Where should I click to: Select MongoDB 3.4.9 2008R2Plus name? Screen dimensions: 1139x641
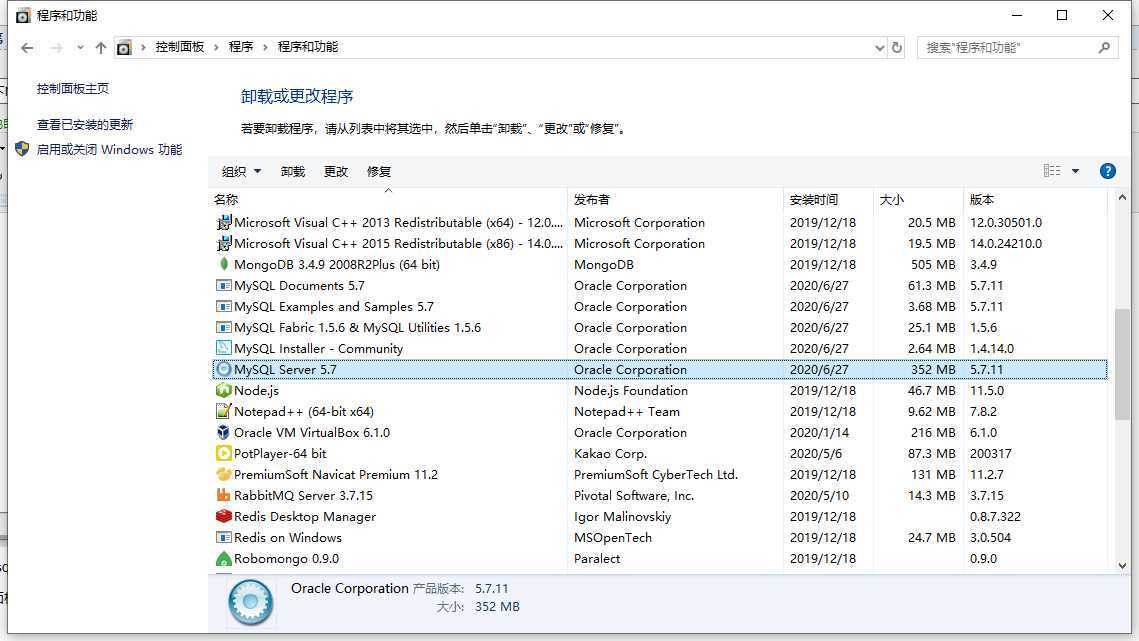pyautogui.click(x=336, y=265)
